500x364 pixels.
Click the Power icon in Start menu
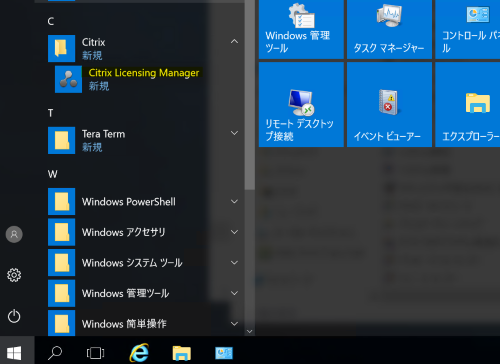pyautogui.click(x=14, y=316)
